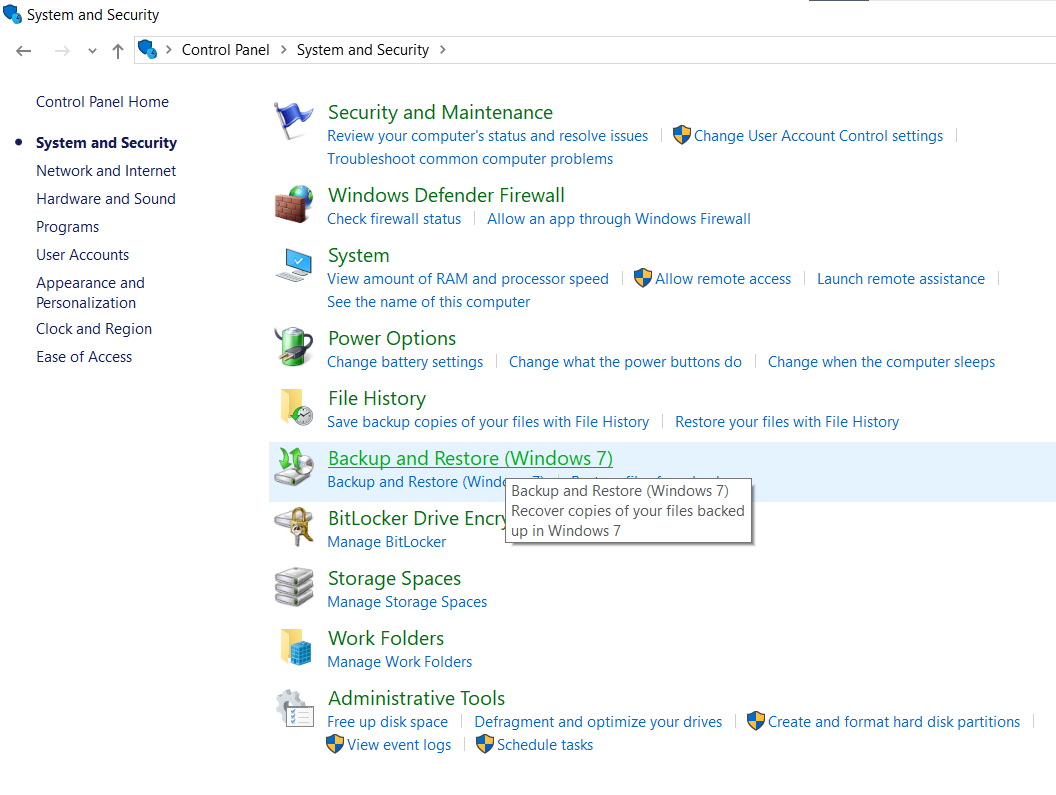Click the Administrative Tools gear icon
Image resolution: width=1056 pixels, height=795 pixels.
click(294, 708)
